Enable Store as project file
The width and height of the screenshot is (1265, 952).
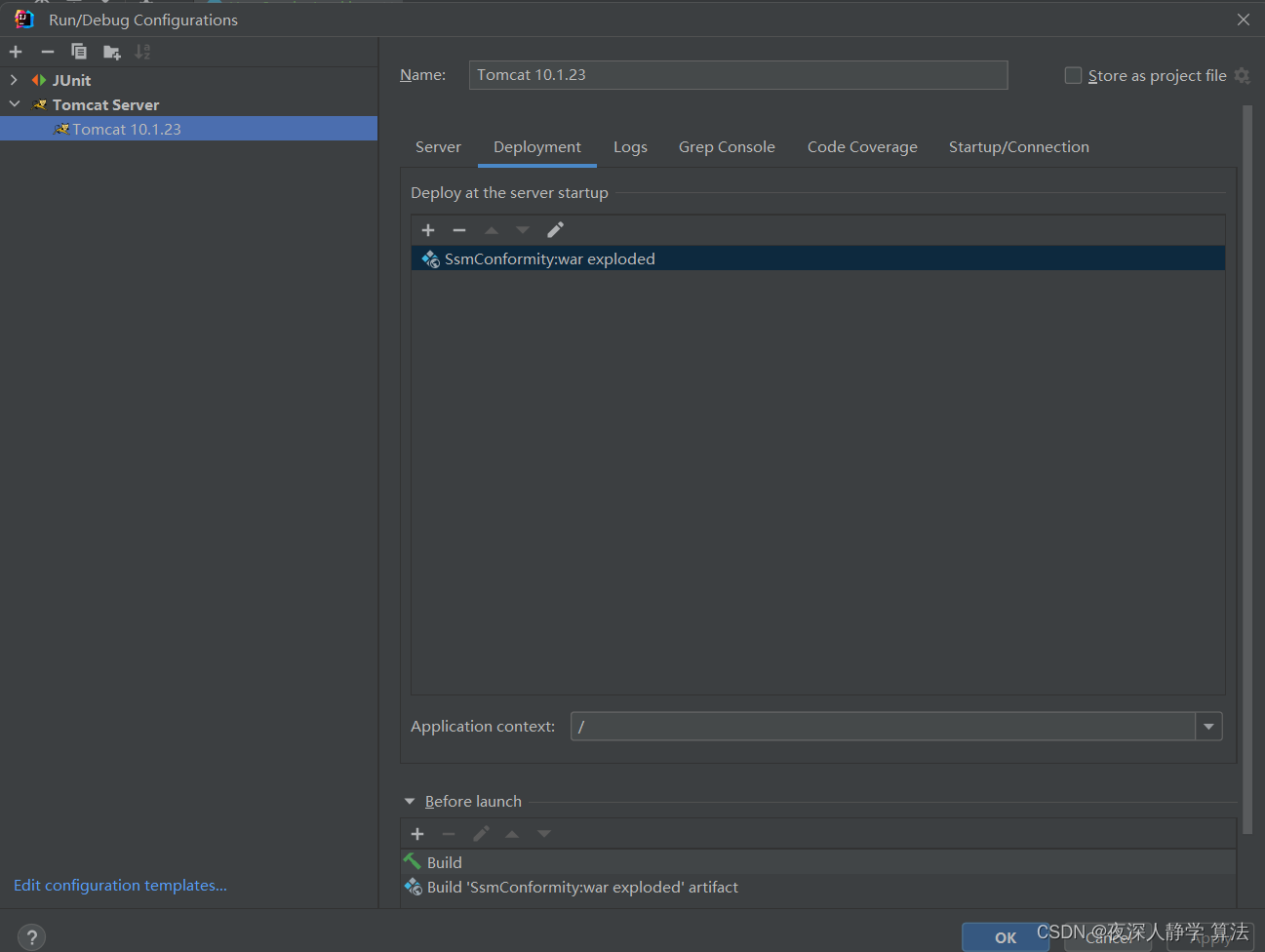coord(1073,75)
